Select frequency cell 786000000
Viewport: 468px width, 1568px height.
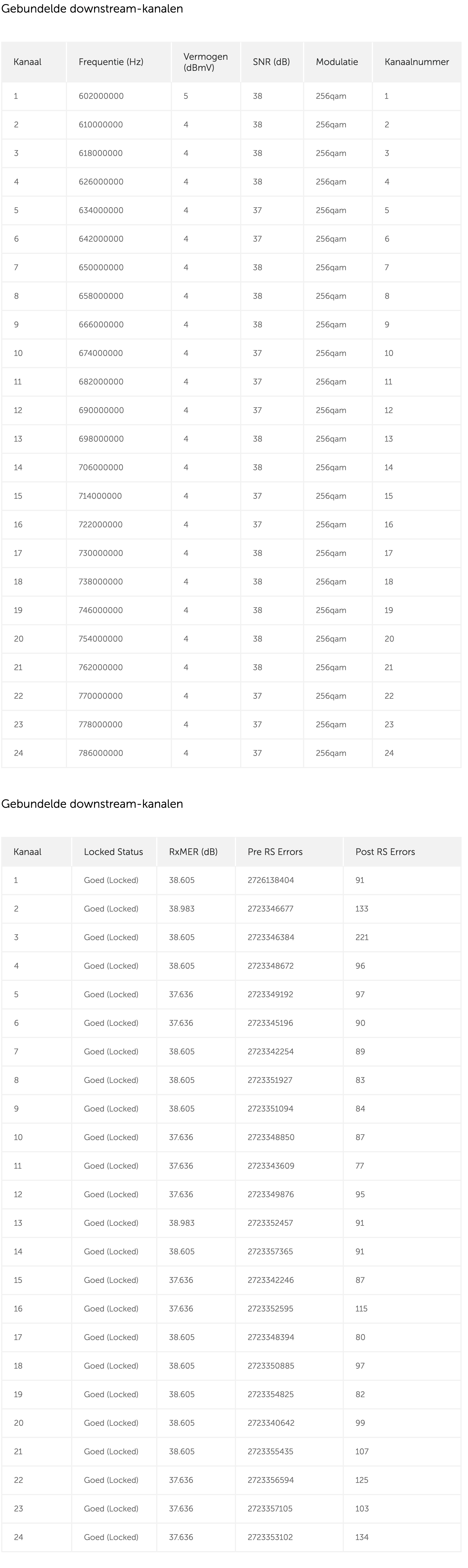(x=101, y=754)
